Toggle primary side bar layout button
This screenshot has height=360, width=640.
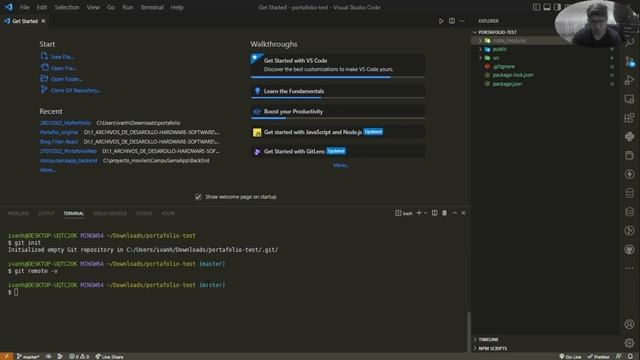[536, 7]
